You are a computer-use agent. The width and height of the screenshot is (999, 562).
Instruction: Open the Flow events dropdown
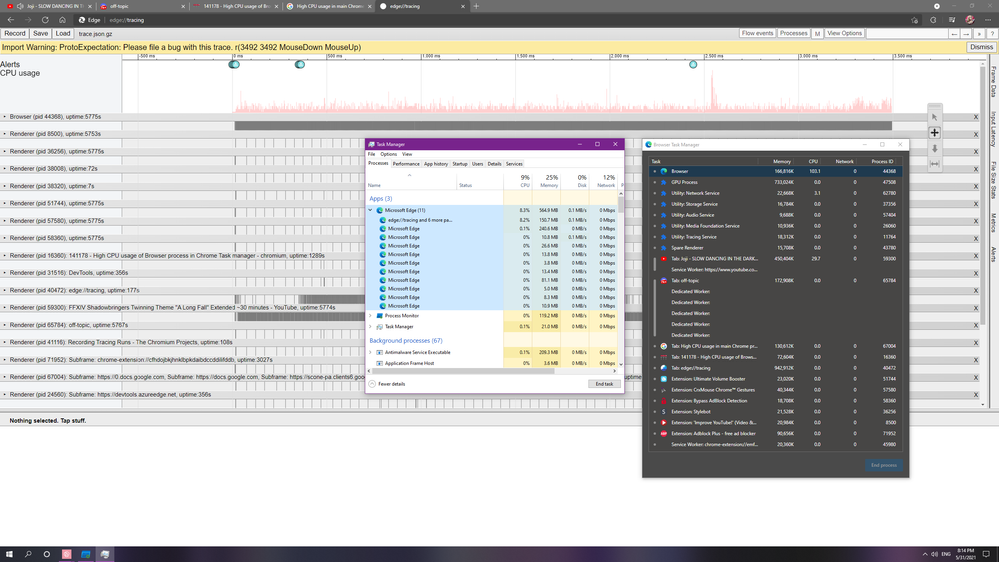click(757, 33)
